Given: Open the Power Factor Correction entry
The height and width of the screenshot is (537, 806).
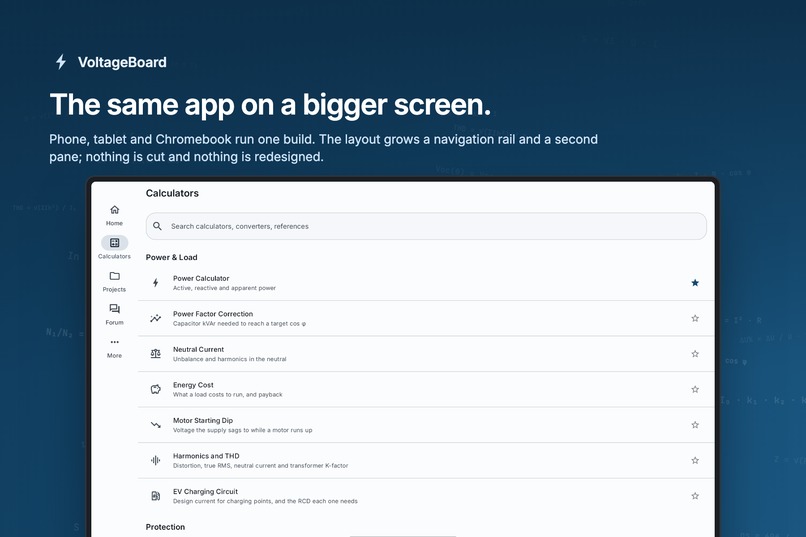Looking at the screenshot, I should point(426,318).
